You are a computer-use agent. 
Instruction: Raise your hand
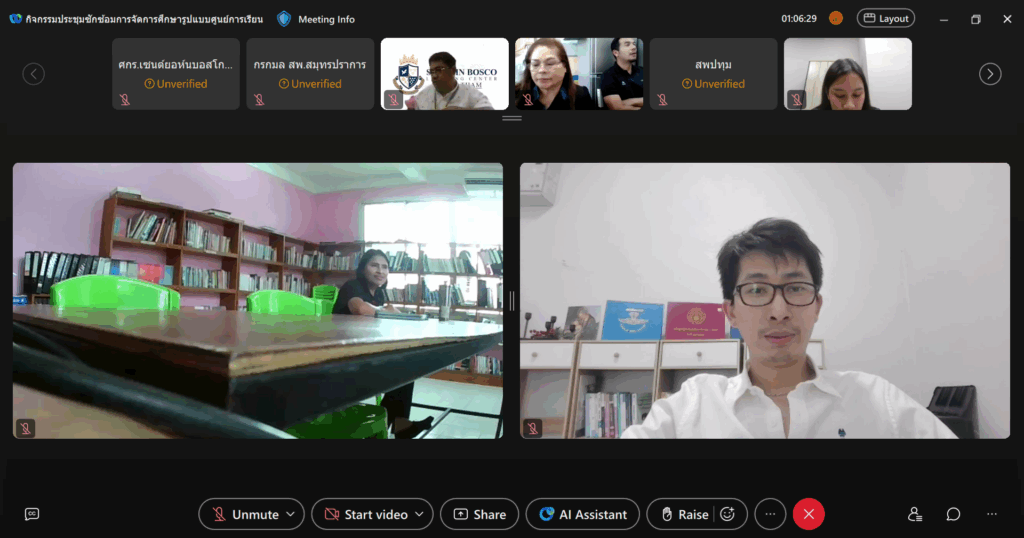(683, 514)
